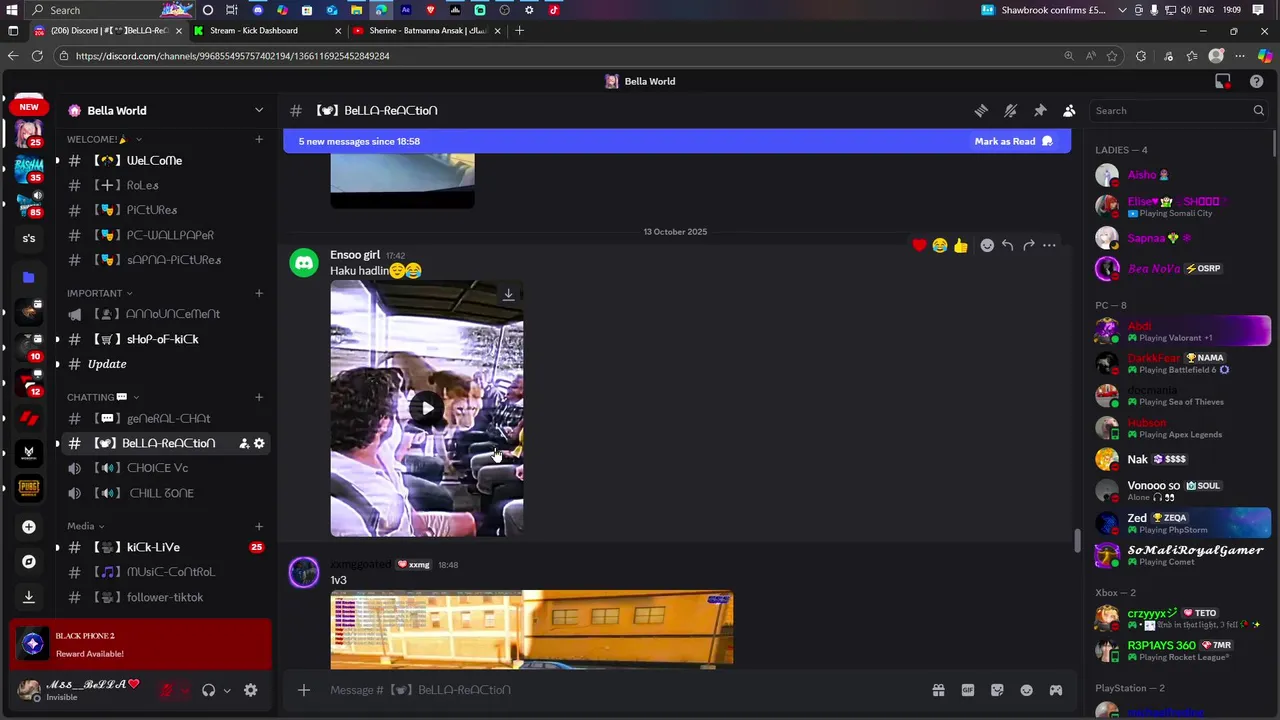Open emoji picker in message bar
The image size is (1280, 720).
(x=1026, y=690)
